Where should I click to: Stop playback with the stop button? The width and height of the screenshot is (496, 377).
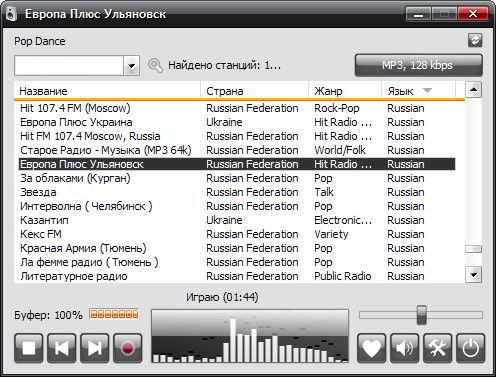click(x=29, y=348)
